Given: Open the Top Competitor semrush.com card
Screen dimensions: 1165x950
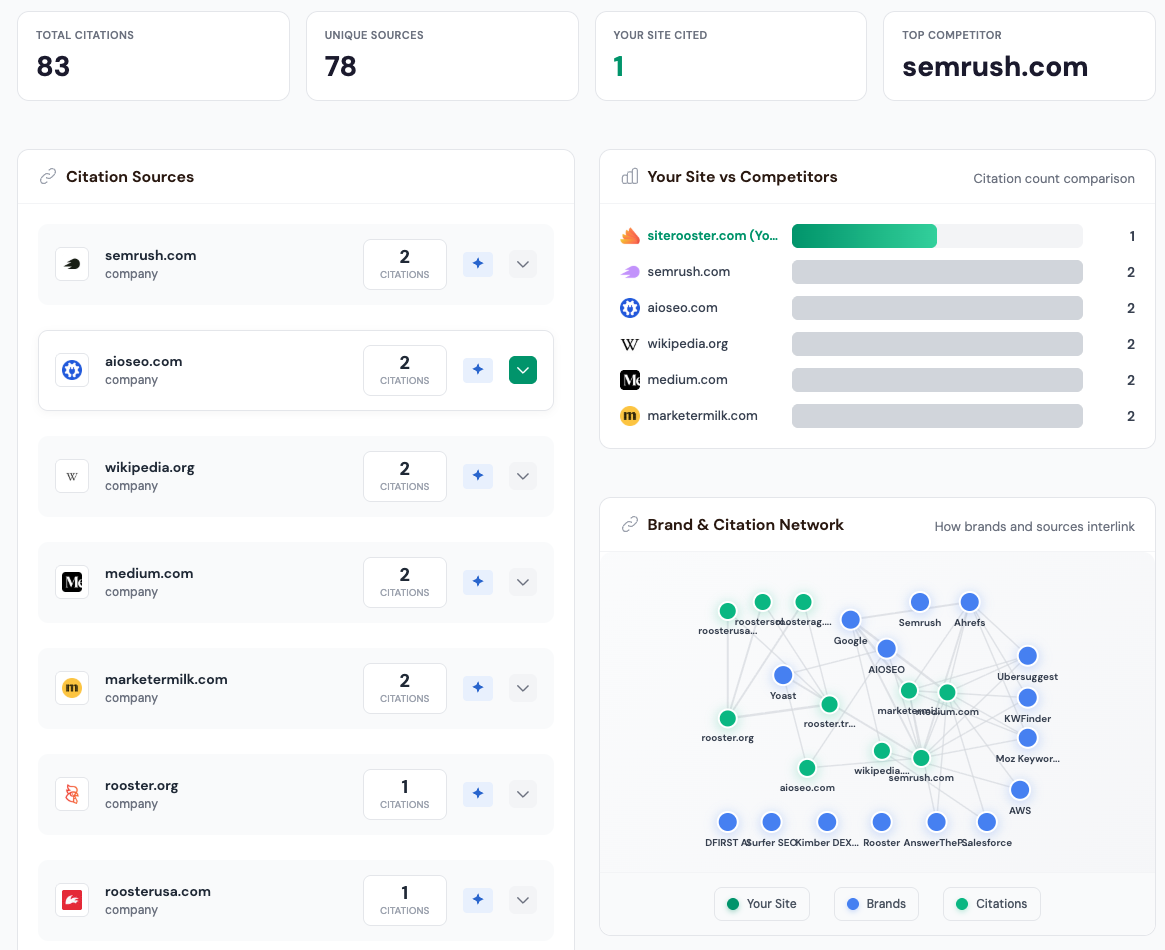Looking at the screenshot, I should click(1019, 56).
